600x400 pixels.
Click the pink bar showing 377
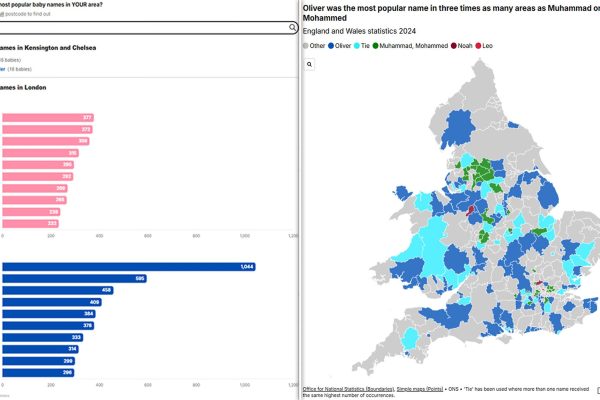coord(48,118)
